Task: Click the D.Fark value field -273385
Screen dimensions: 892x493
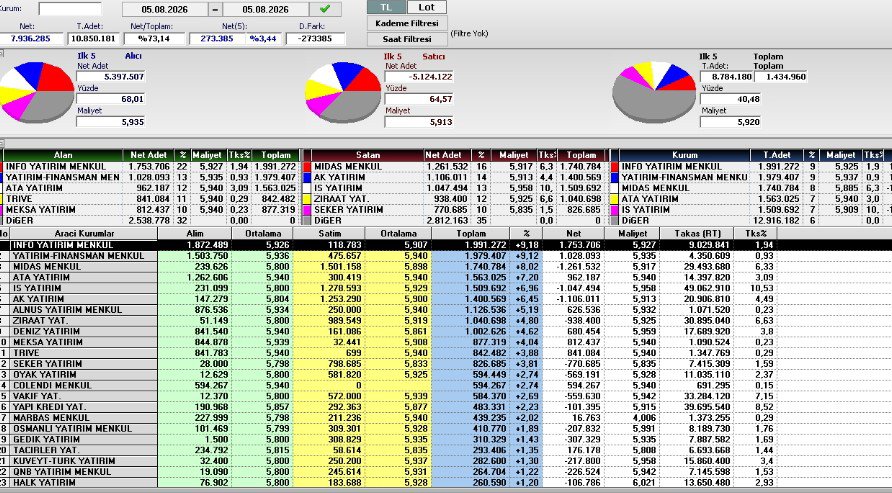Action: pos(316,39)
